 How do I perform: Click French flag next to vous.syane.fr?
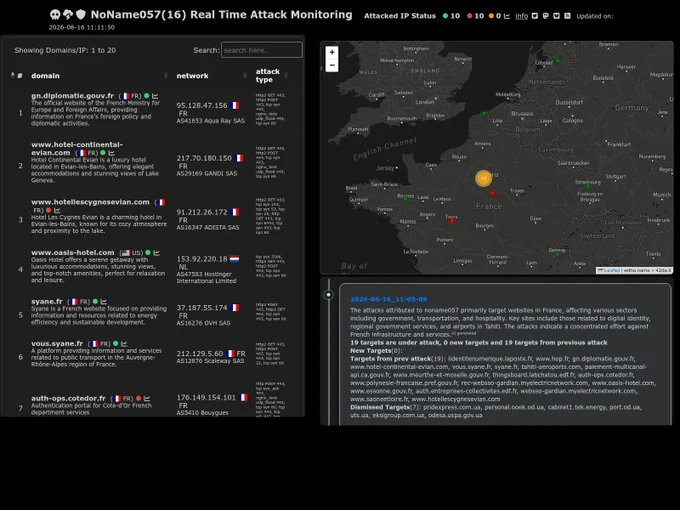click(x=94, y=343)
